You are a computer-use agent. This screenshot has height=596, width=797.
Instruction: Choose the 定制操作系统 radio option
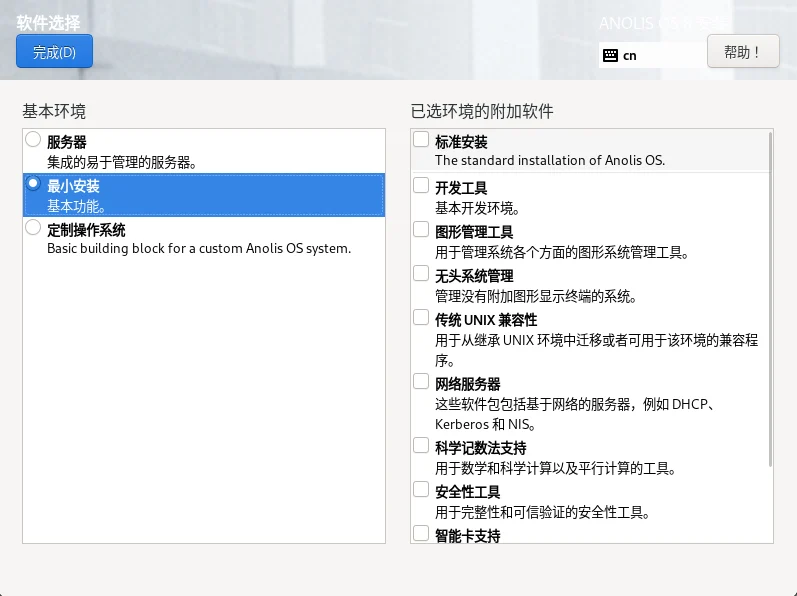click(x=33, y=227)
